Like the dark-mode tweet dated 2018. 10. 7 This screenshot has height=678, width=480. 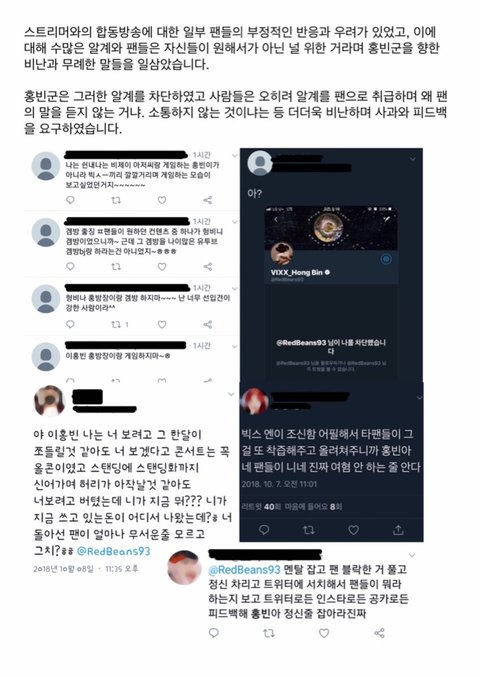354,530
